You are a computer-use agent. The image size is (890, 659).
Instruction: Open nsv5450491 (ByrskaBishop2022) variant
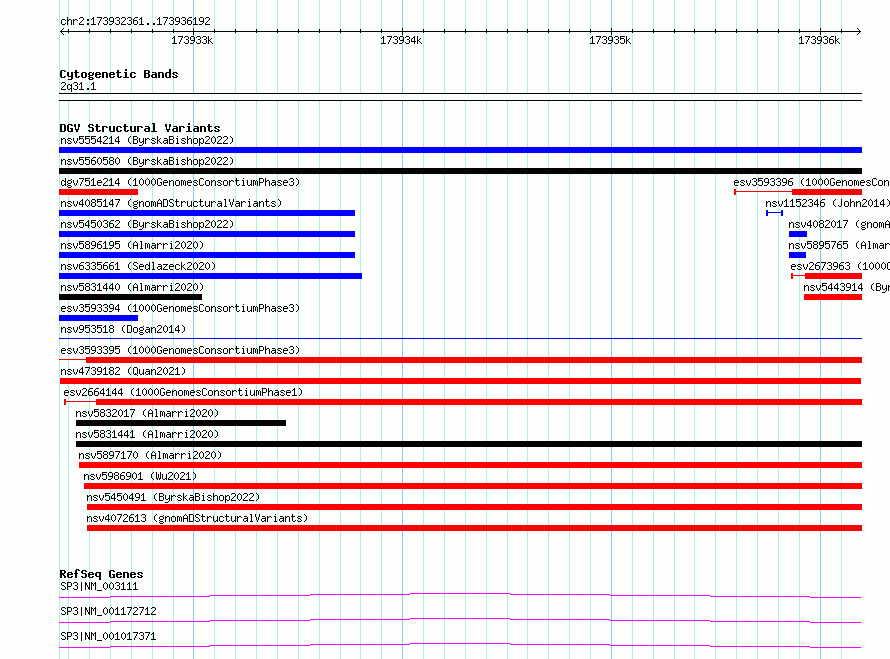pos(173,497)
